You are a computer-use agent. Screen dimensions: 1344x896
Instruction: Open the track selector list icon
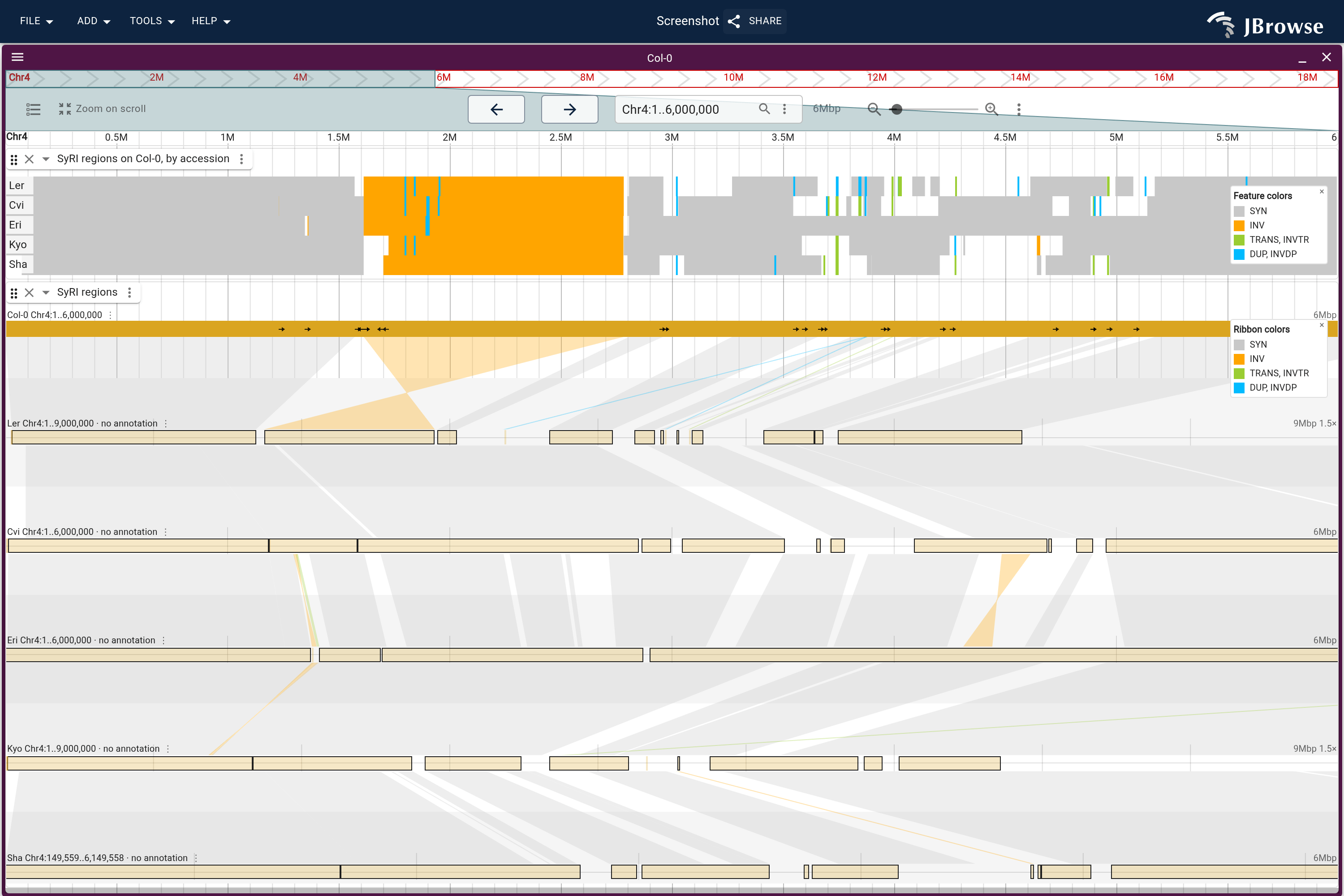(x=33, y=109)
